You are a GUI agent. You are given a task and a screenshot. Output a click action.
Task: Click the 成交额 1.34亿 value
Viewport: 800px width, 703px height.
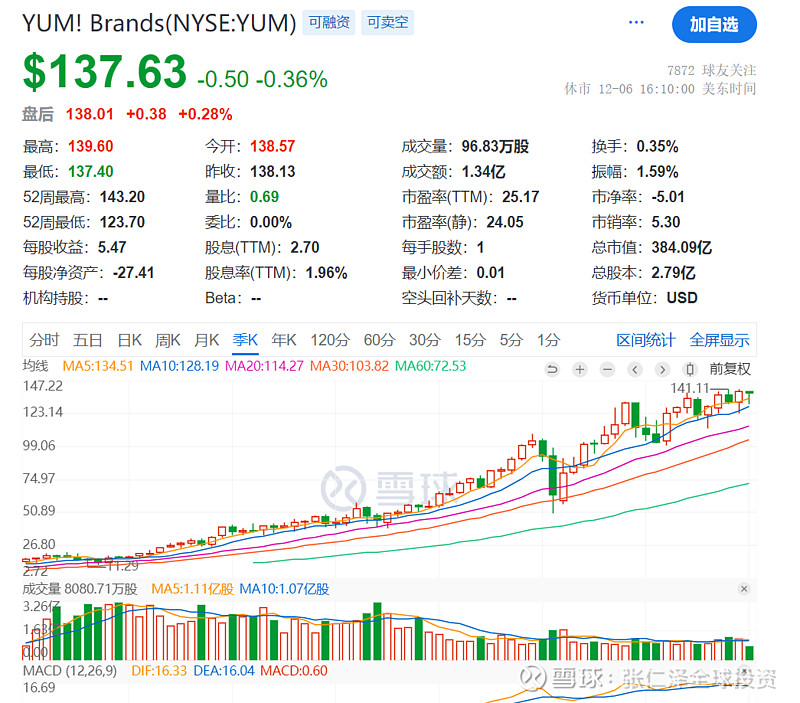coord(483,171)
